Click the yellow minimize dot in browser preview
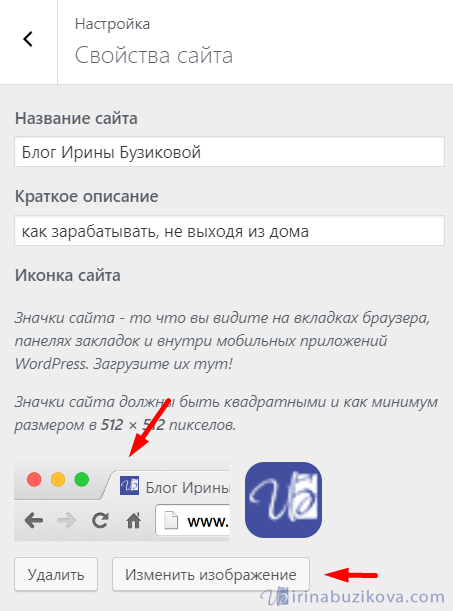Screen dimensions: 453x611 (x=58, y=479)
